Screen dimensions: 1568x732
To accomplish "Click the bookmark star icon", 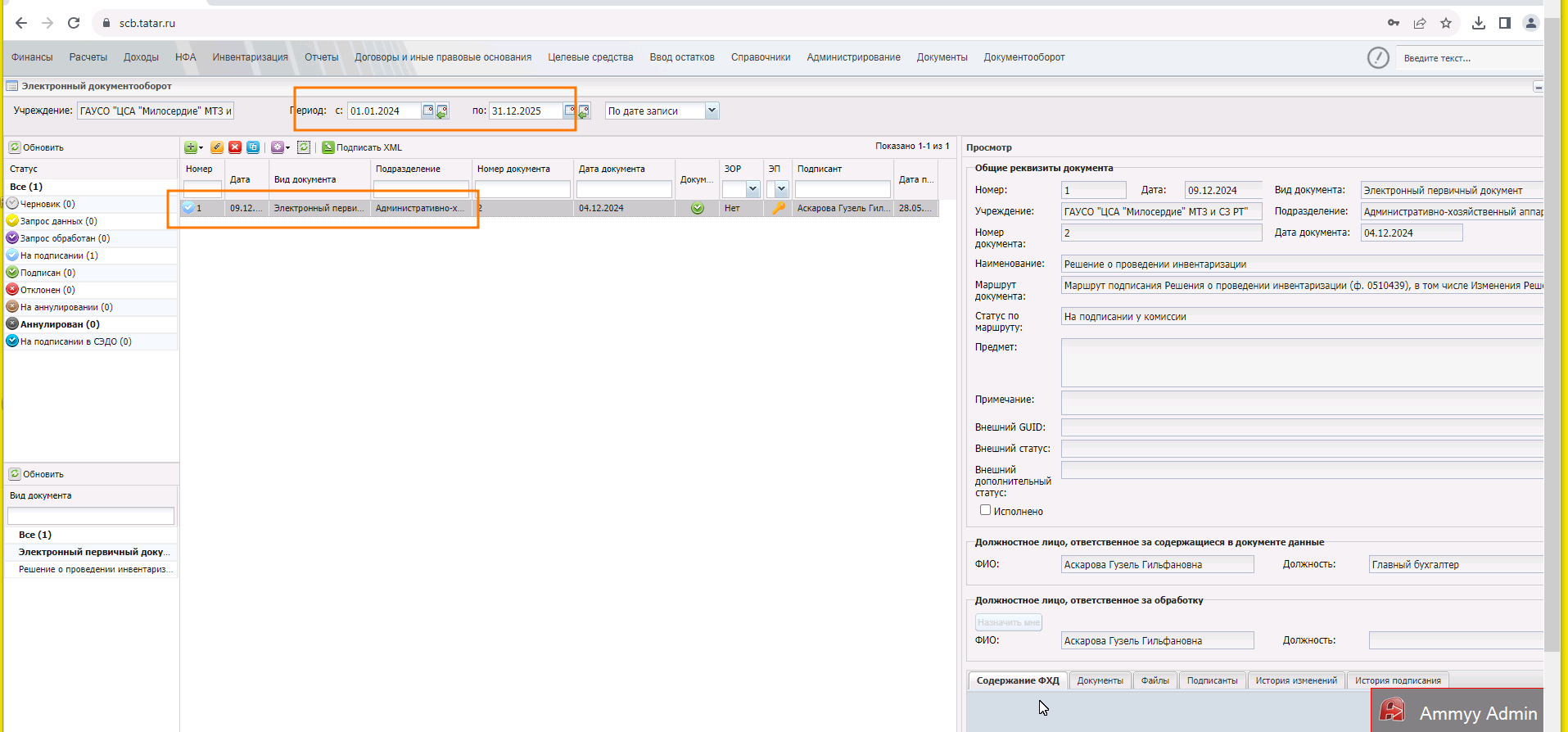I will [1446, 23].
